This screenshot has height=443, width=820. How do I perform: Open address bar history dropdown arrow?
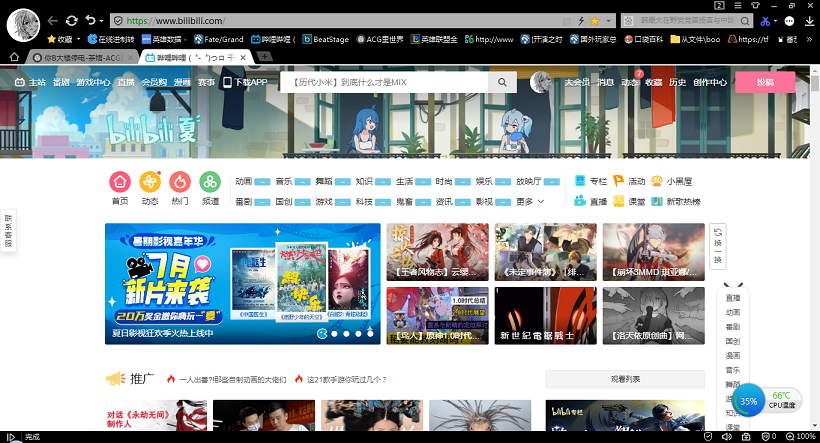pyautogui.click(x=608, y=21)
